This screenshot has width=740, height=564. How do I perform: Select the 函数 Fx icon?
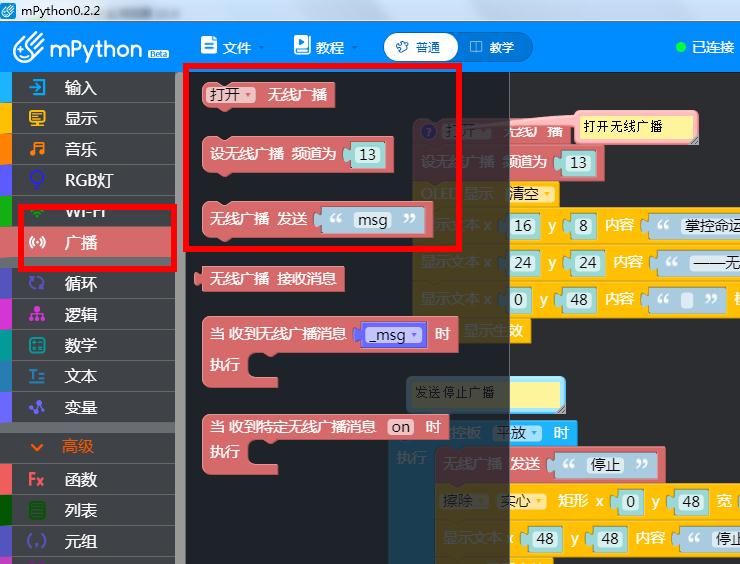(36, 480)
